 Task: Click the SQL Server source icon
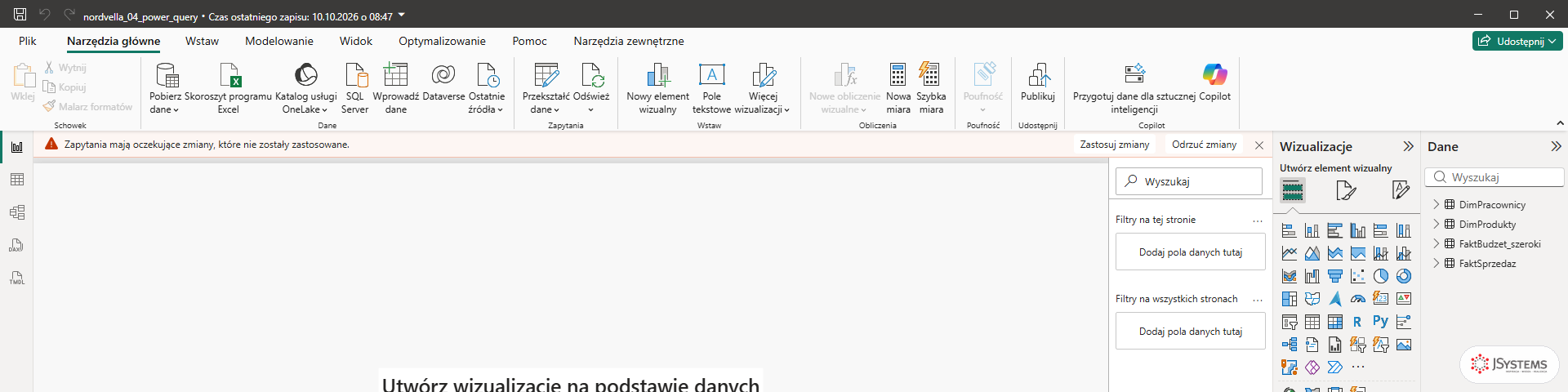355,75
